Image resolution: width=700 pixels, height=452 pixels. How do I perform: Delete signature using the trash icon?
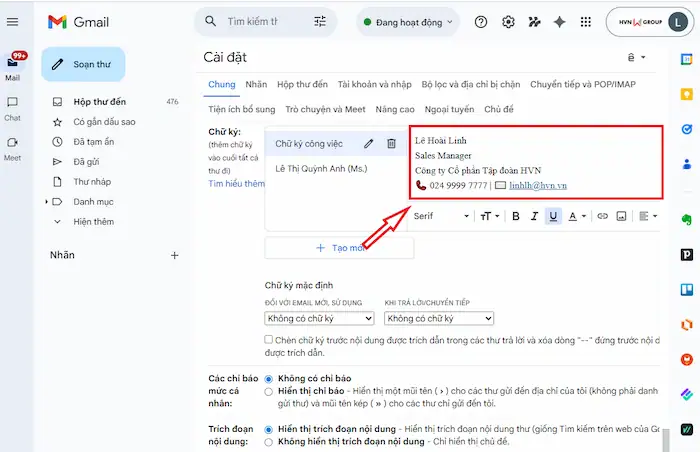(x=391, y=144)
